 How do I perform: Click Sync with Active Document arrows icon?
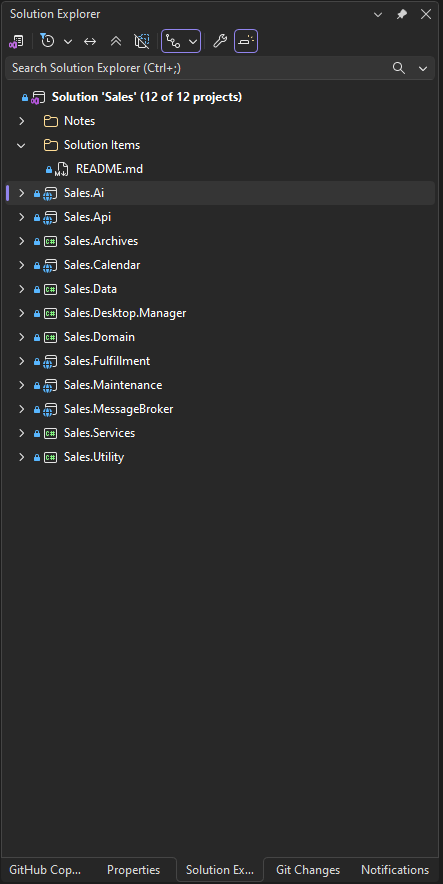[90, 41]
